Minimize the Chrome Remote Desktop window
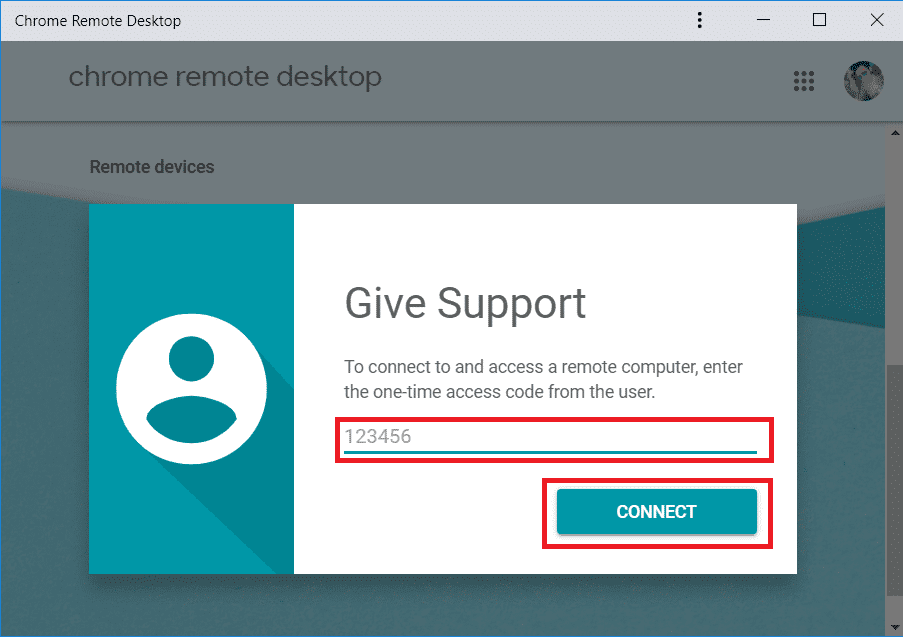 click(764, 20)
